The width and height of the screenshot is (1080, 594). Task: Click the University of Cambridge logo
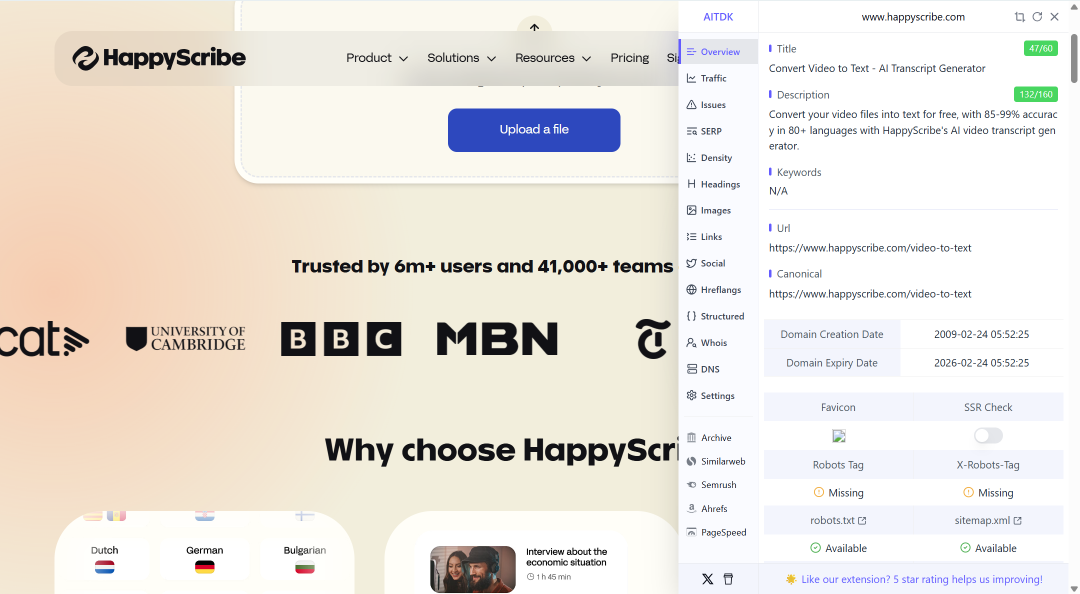point(185,338)
